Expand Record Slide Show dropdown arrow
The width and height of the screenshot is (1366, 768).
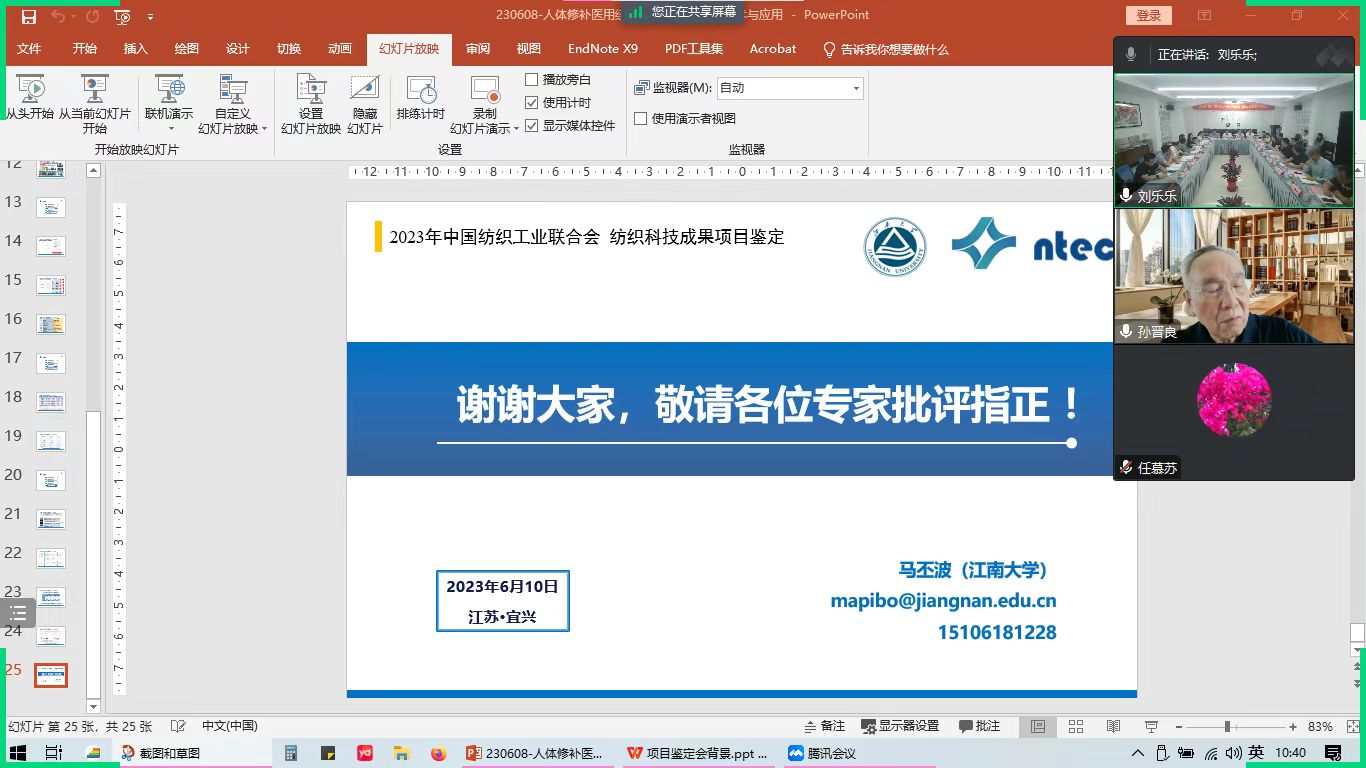tap(516, 129)
